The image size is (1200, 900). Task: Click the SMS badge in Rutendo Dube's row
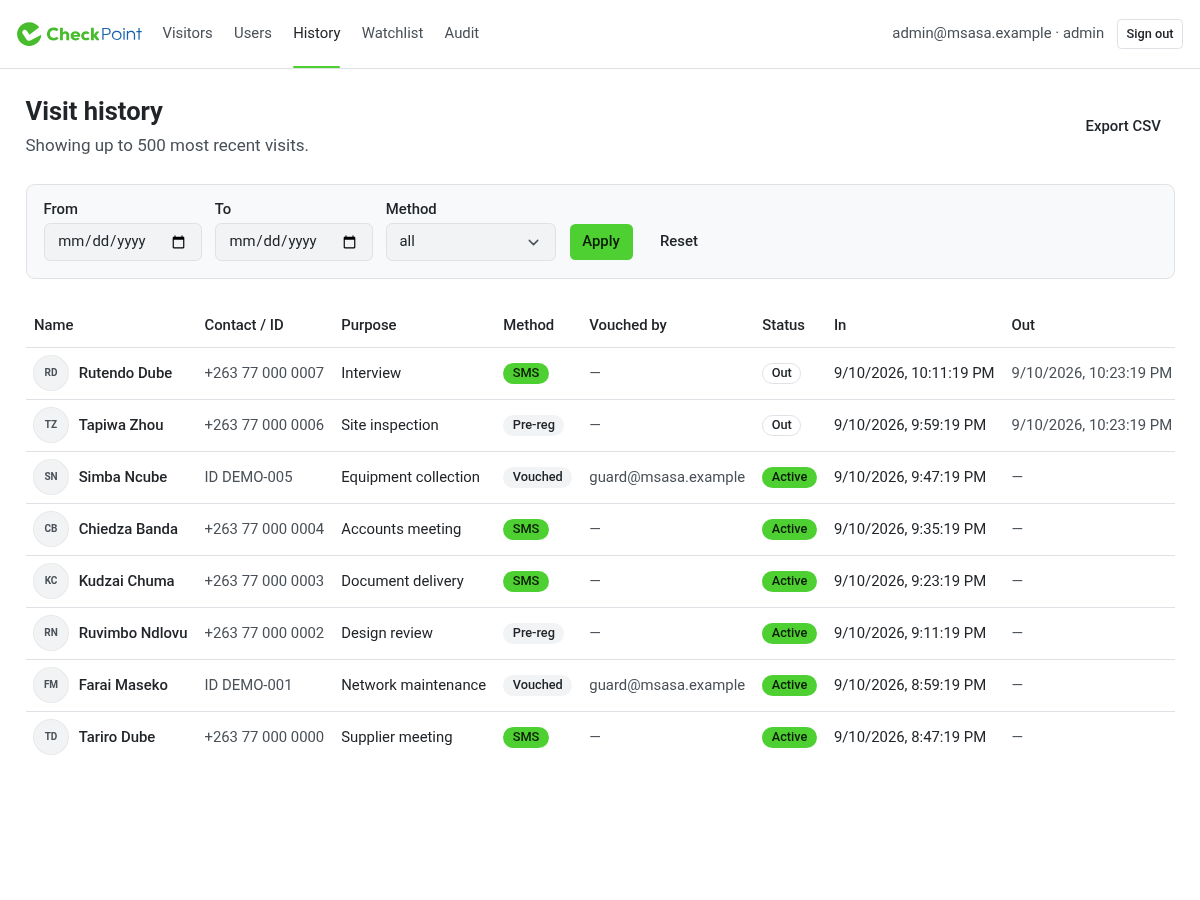click(526, 373)
